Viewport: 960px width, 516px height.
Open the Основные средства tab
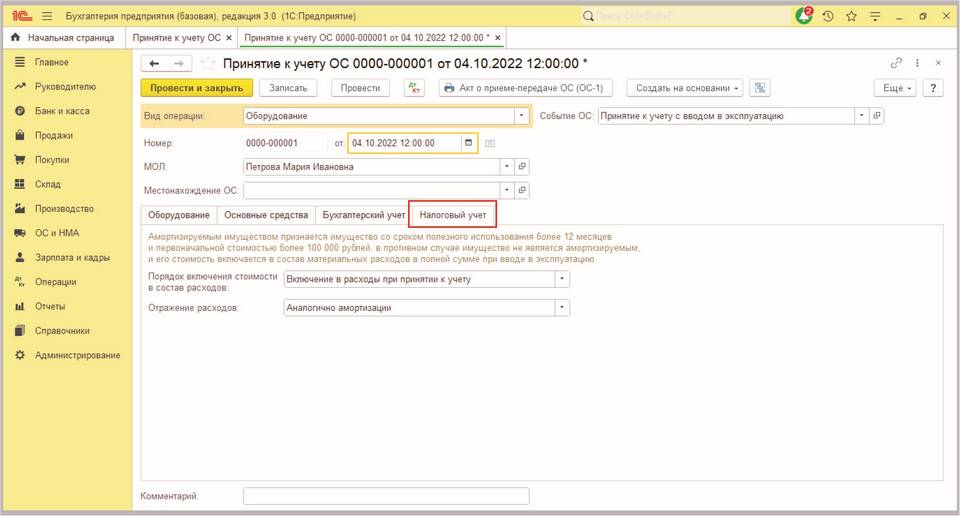click(265, 215)
